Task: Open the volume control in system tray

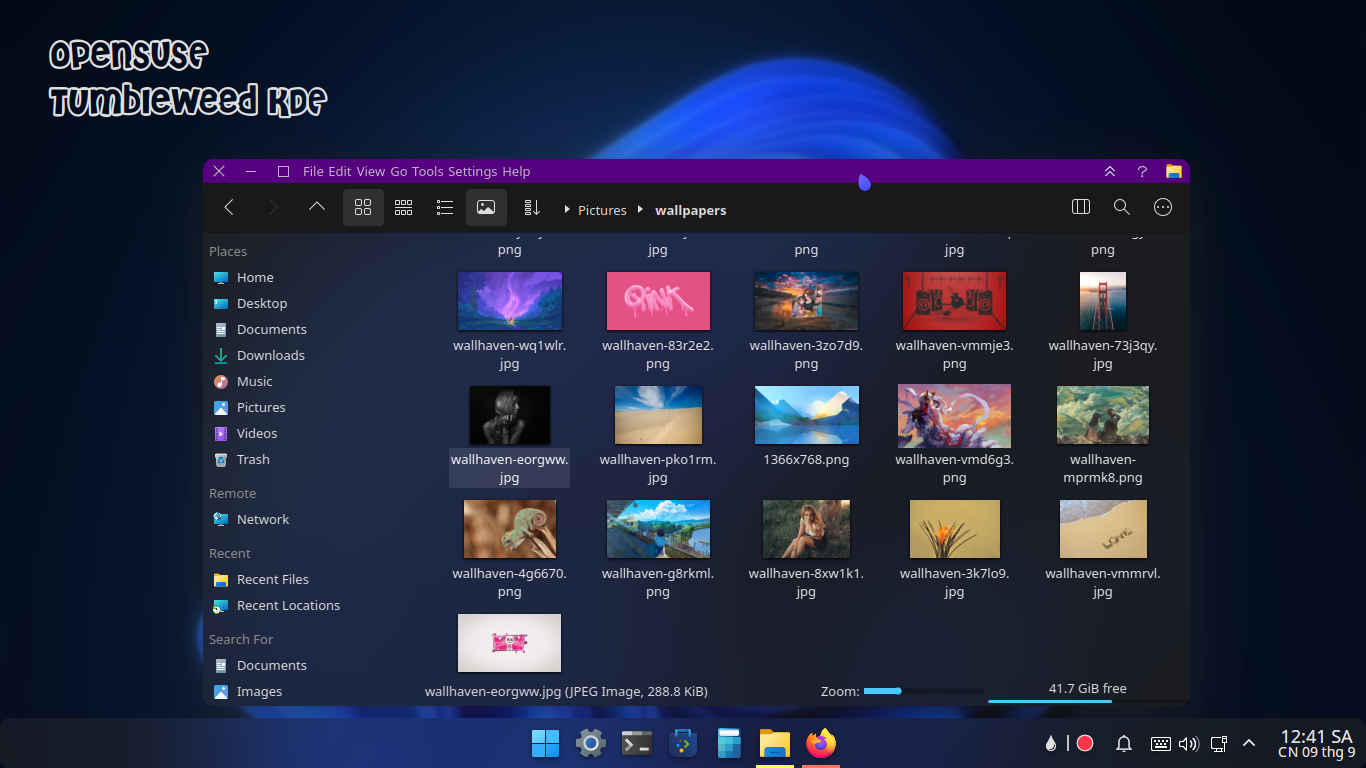Action: 1189,743
